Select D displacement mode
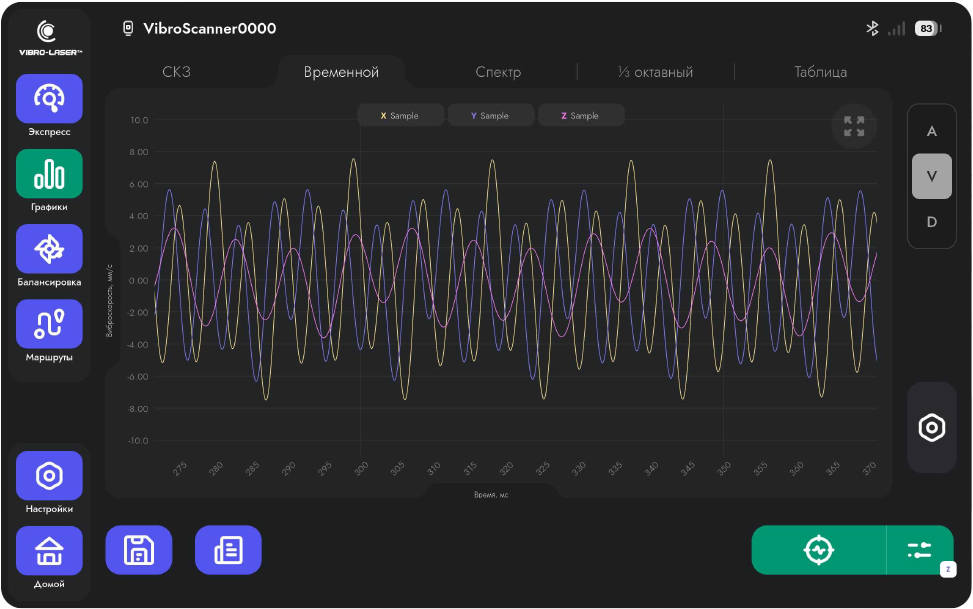Viewport: 973px width, 609px height. (931, 222)
